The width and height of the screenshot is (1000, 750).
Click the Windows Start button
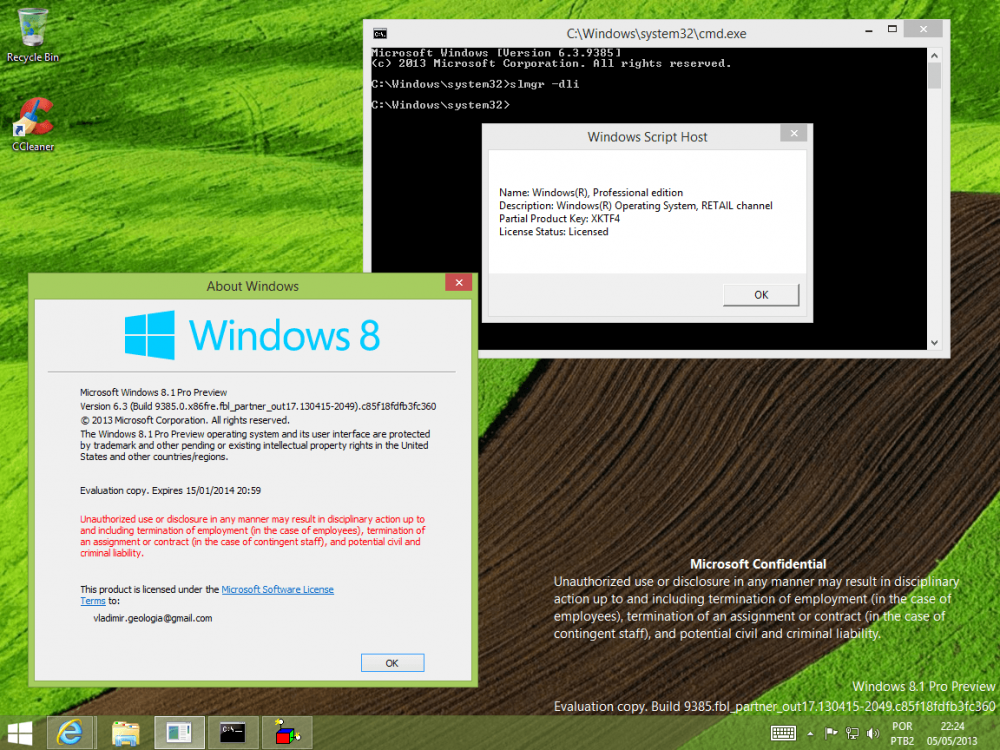coord(20,733)
